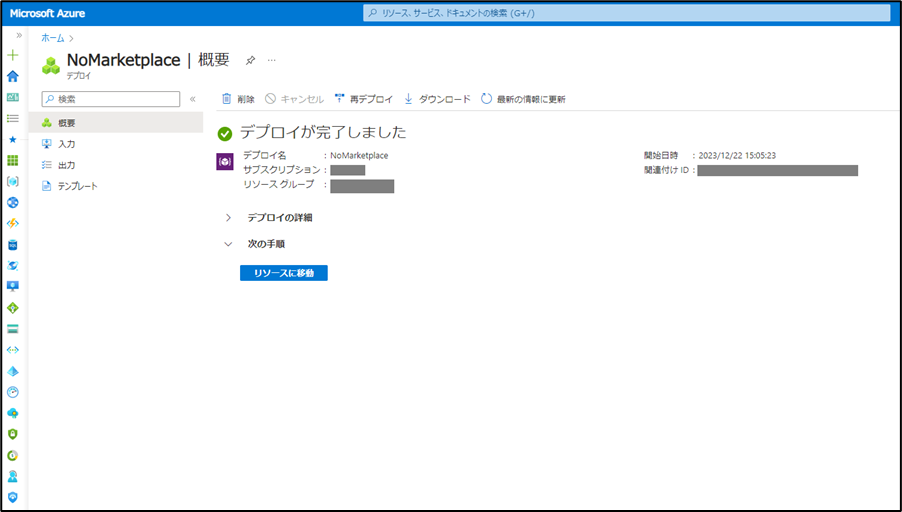The width and height of the screenshot is (902, 512).
Task: Click the green deployment success checkmark icon
Action: click(225, 134)
